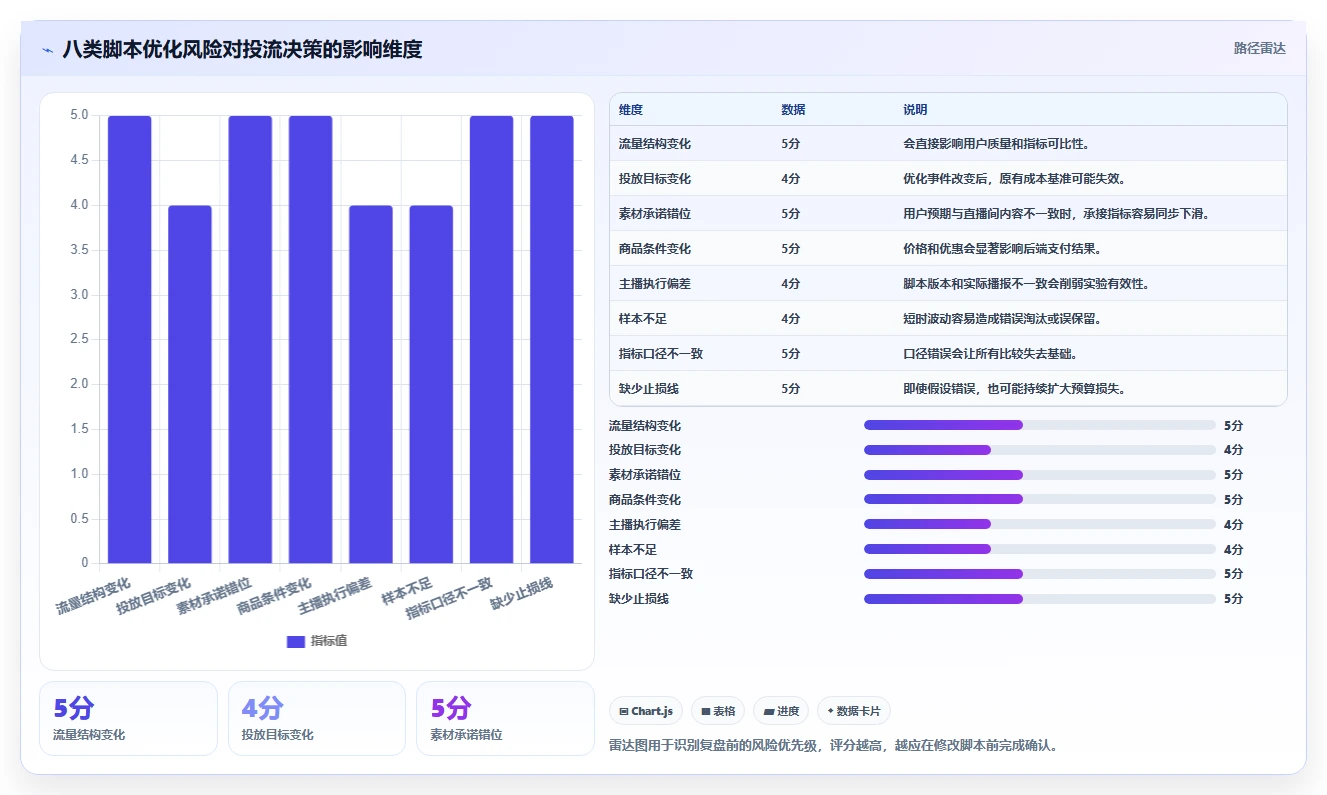Click the 路径雷达 label in the header

[1260, 48]
